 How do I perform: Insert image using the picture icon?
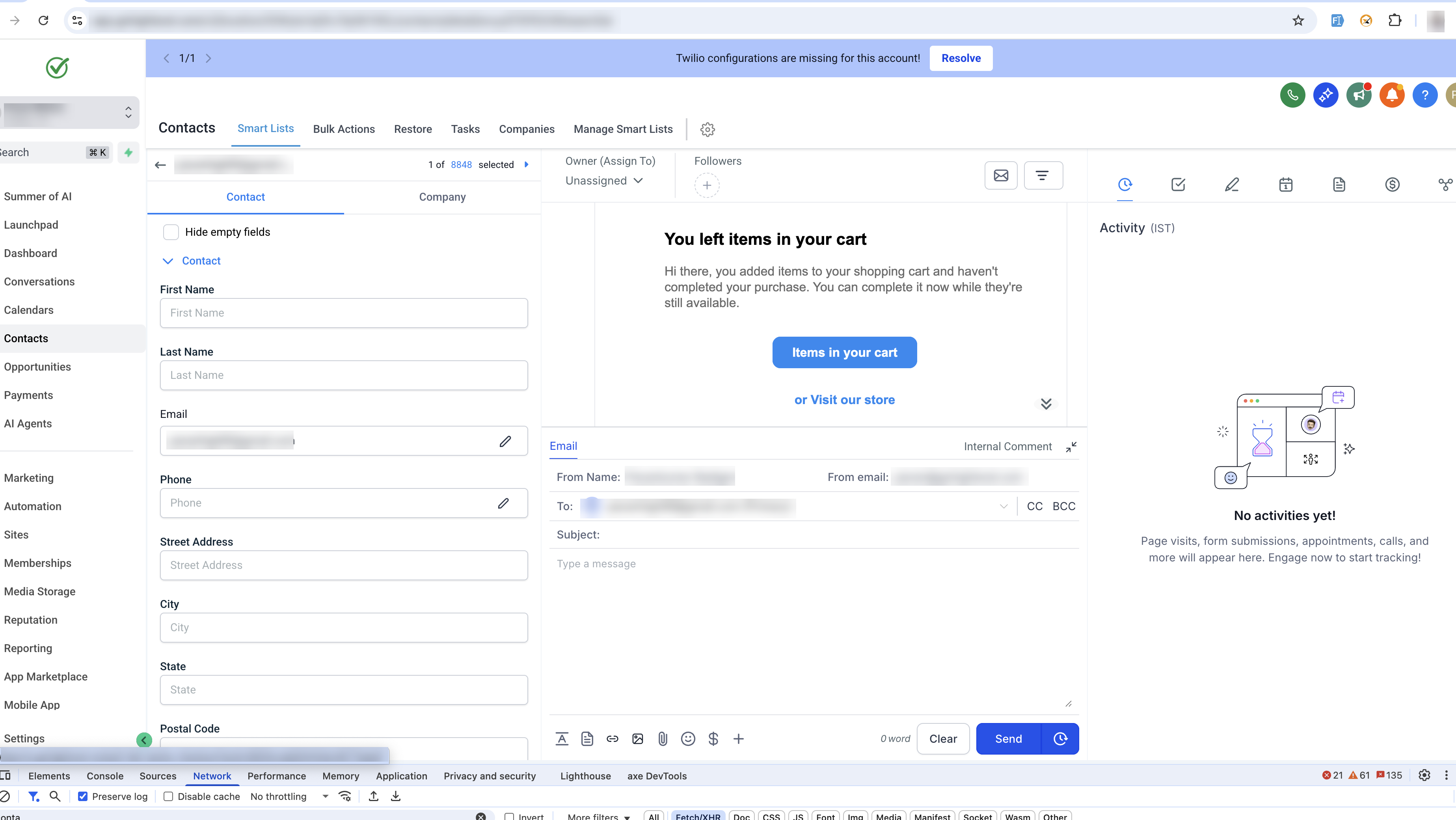[x=638, y=738]
